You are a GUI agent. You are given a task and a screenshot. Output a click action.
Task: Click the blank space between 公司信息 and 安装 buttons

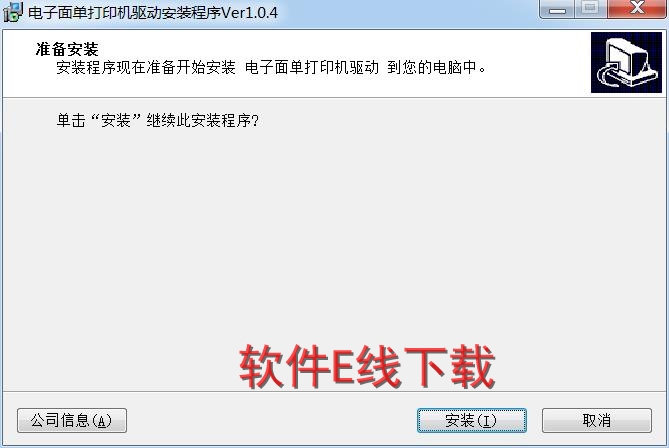[x=272, y=421]
